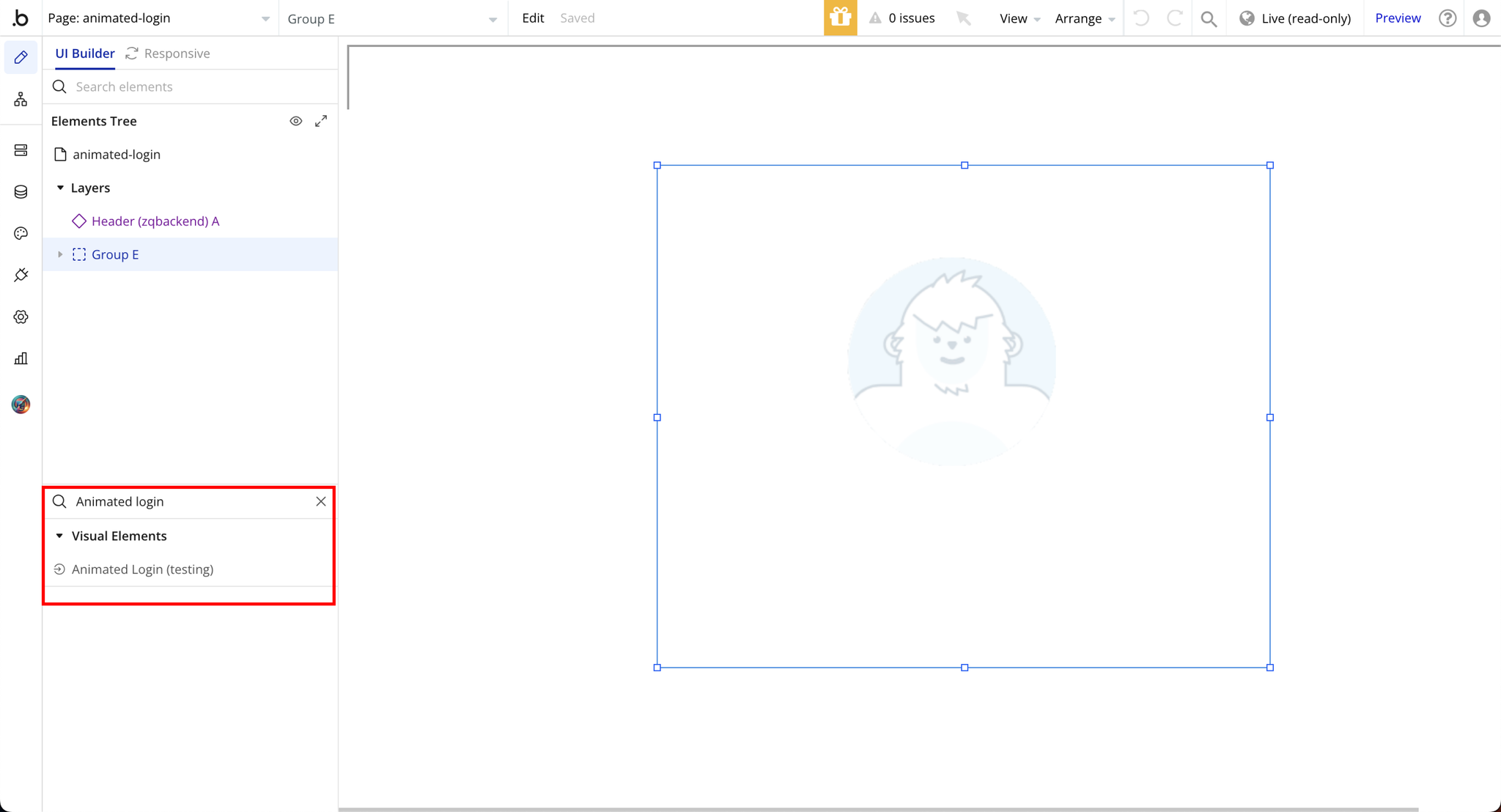Image resolution: width=1501 pixels, height=812 pixels.
Task: Click the shapes/components icon in sidebar
Action: tap(21, 99)
